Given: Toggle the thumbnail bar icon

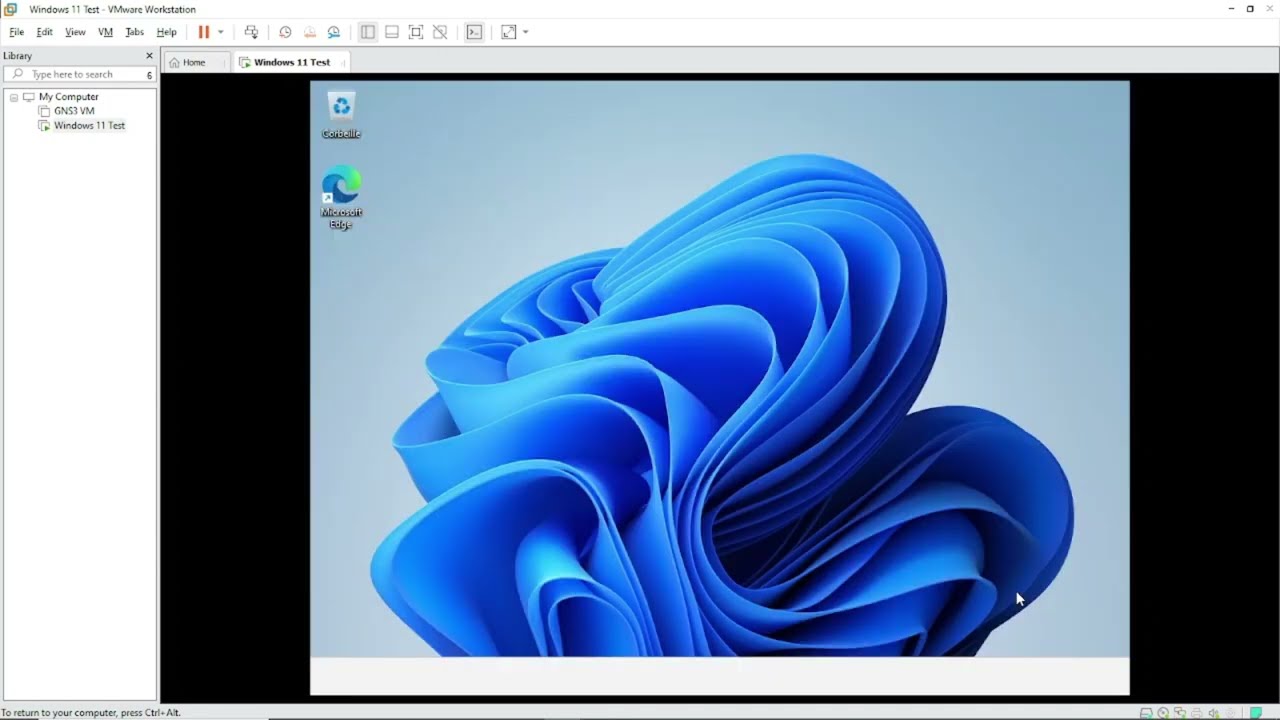Looking at the screenshot, I should pyautogui.click(x=392, y=32).
